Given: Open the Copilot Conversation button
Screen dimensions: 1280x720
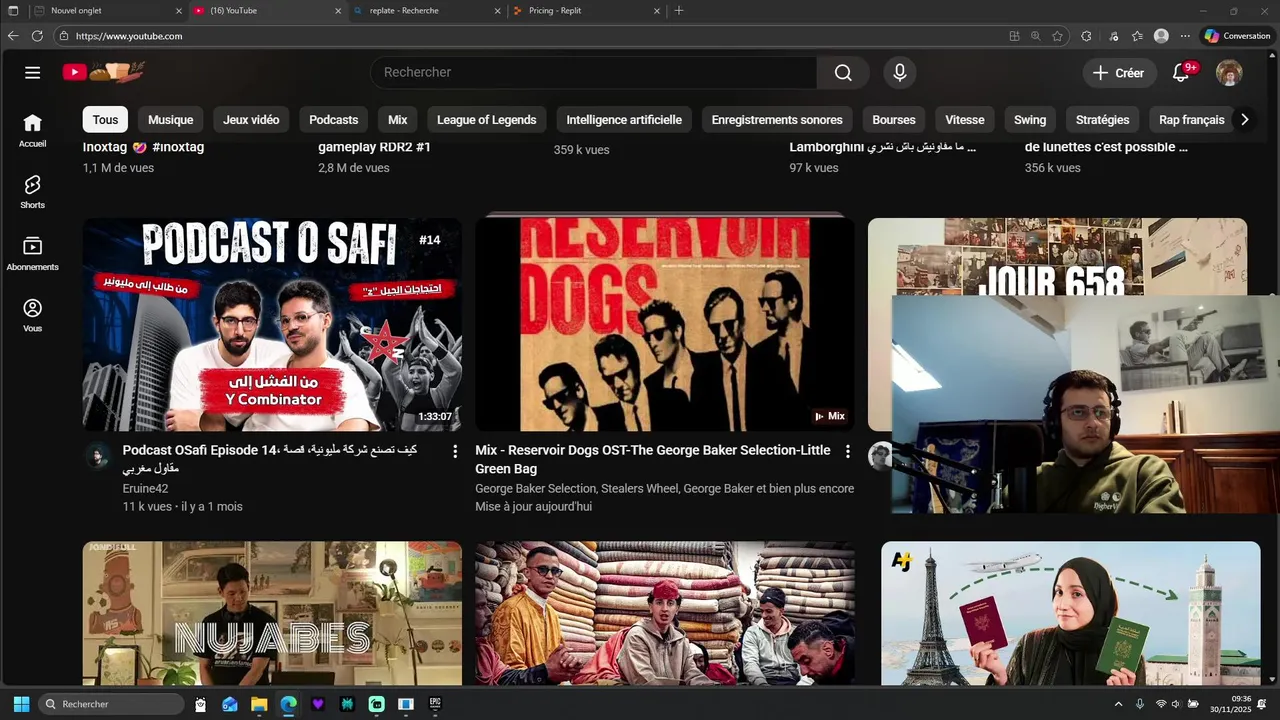Looking at the screenshot, I should [x=1237, y=36].
